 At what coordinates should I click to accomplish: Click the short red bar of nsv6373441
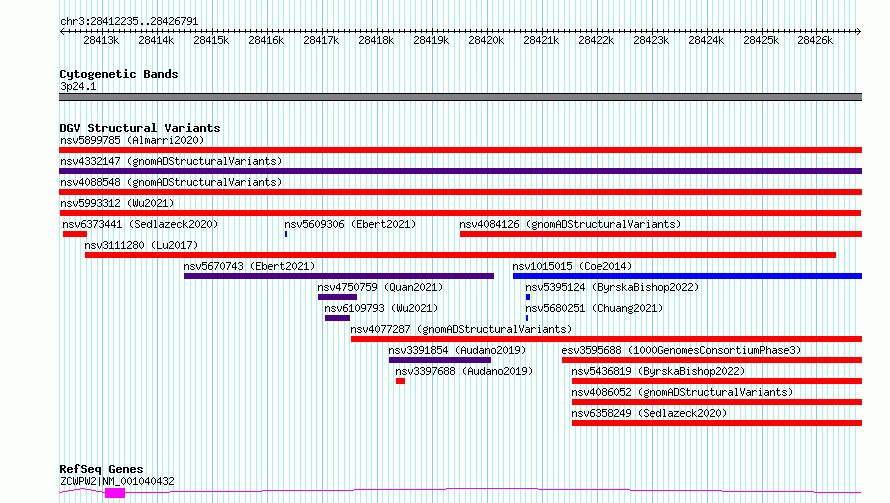point(75,234)
